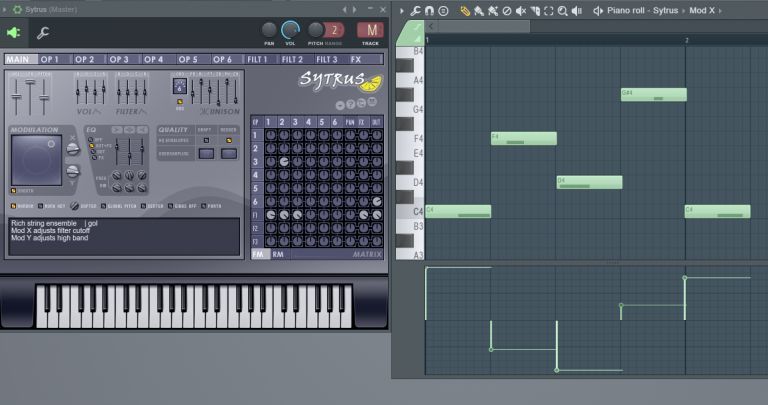The height and width of the screenshot is (405, 768).
Task: Open render oversampling selector
Action: [229, 153]
